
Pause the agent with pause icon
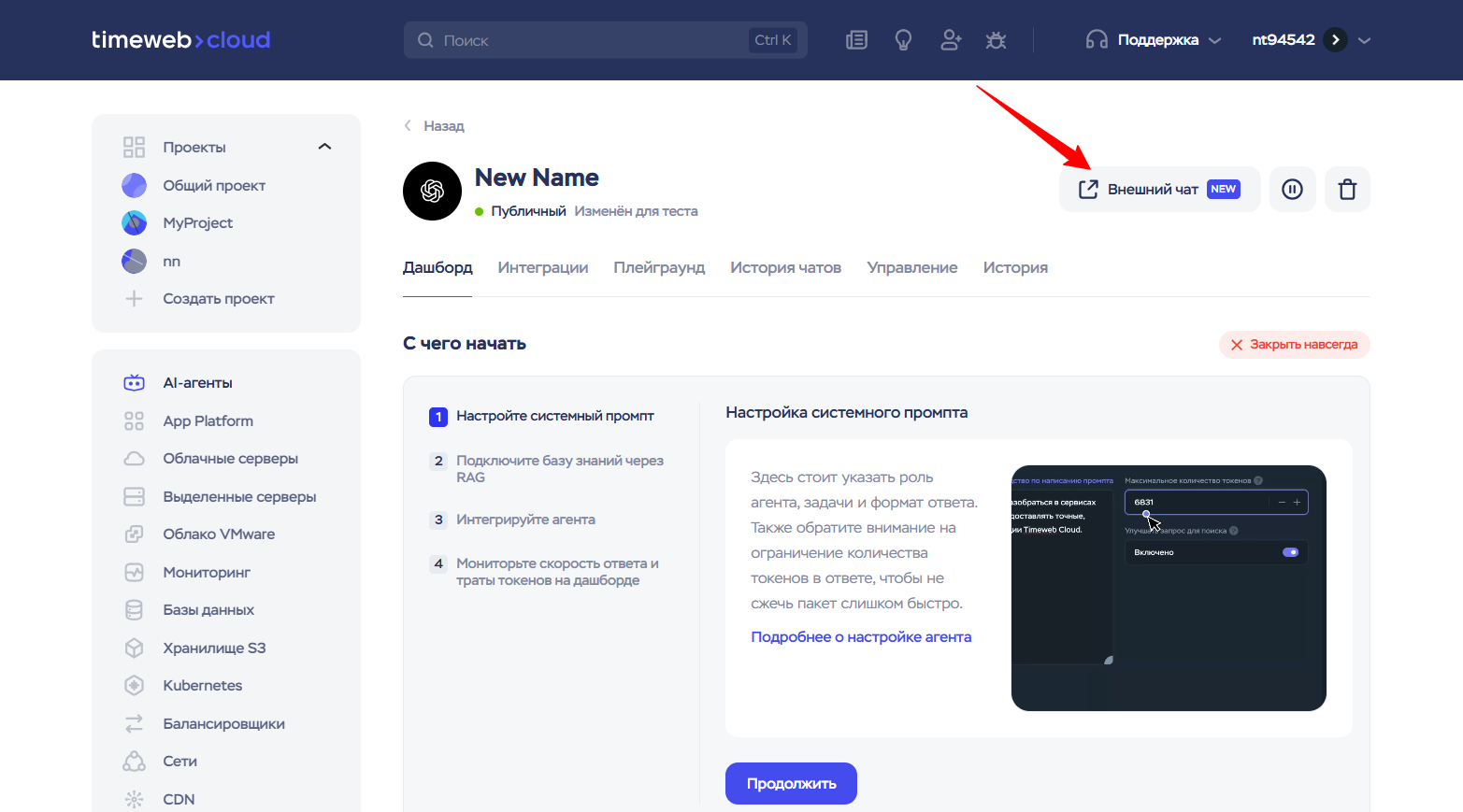pyautogui.click(x=1292, y=190)
